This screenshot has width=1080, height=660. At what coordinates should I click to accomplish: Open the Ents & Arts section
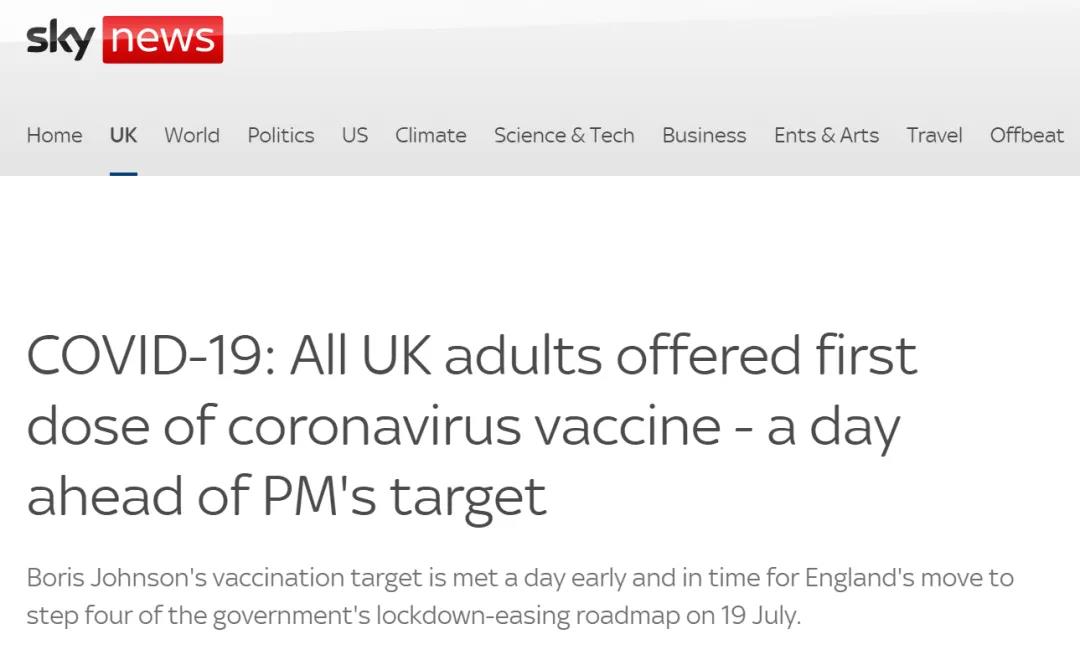(x=826, y=135)
